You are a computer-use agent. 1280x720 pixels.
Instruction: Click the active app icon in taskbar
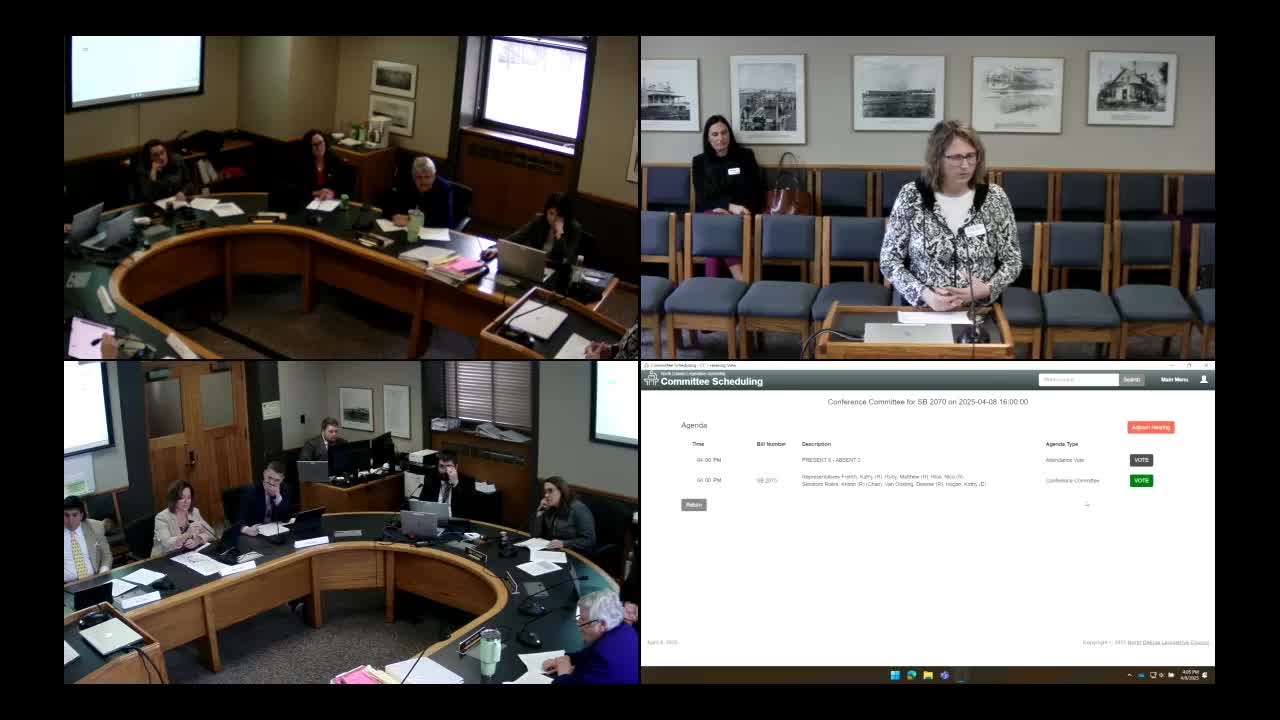click(x=960, y=675)
